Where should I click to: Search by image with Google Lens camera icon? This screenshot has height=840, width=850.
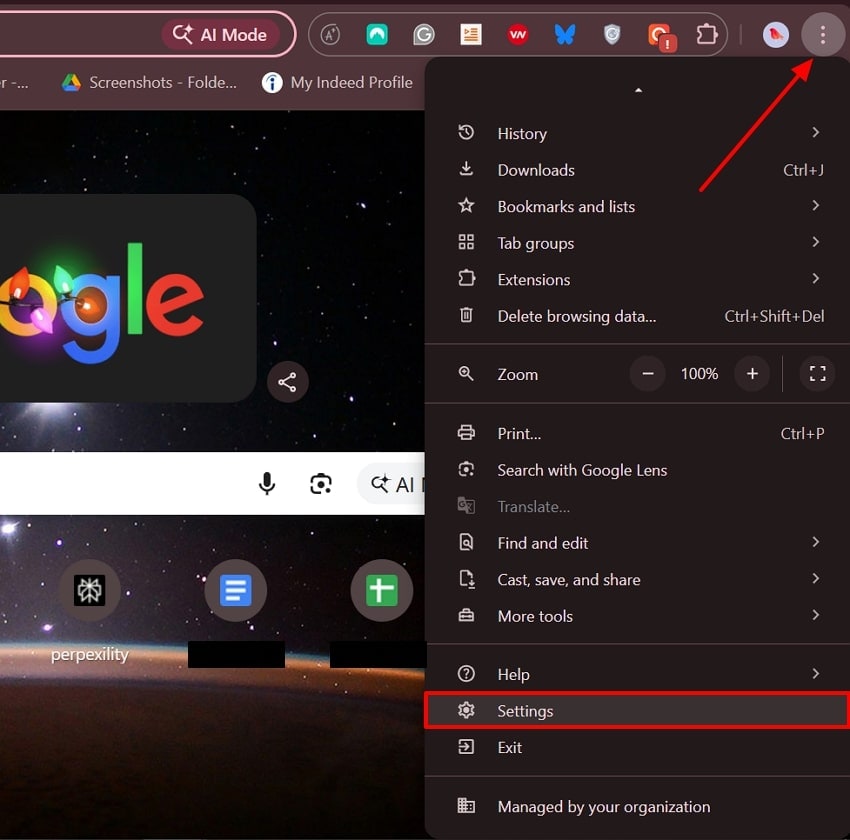coord(321,483)
